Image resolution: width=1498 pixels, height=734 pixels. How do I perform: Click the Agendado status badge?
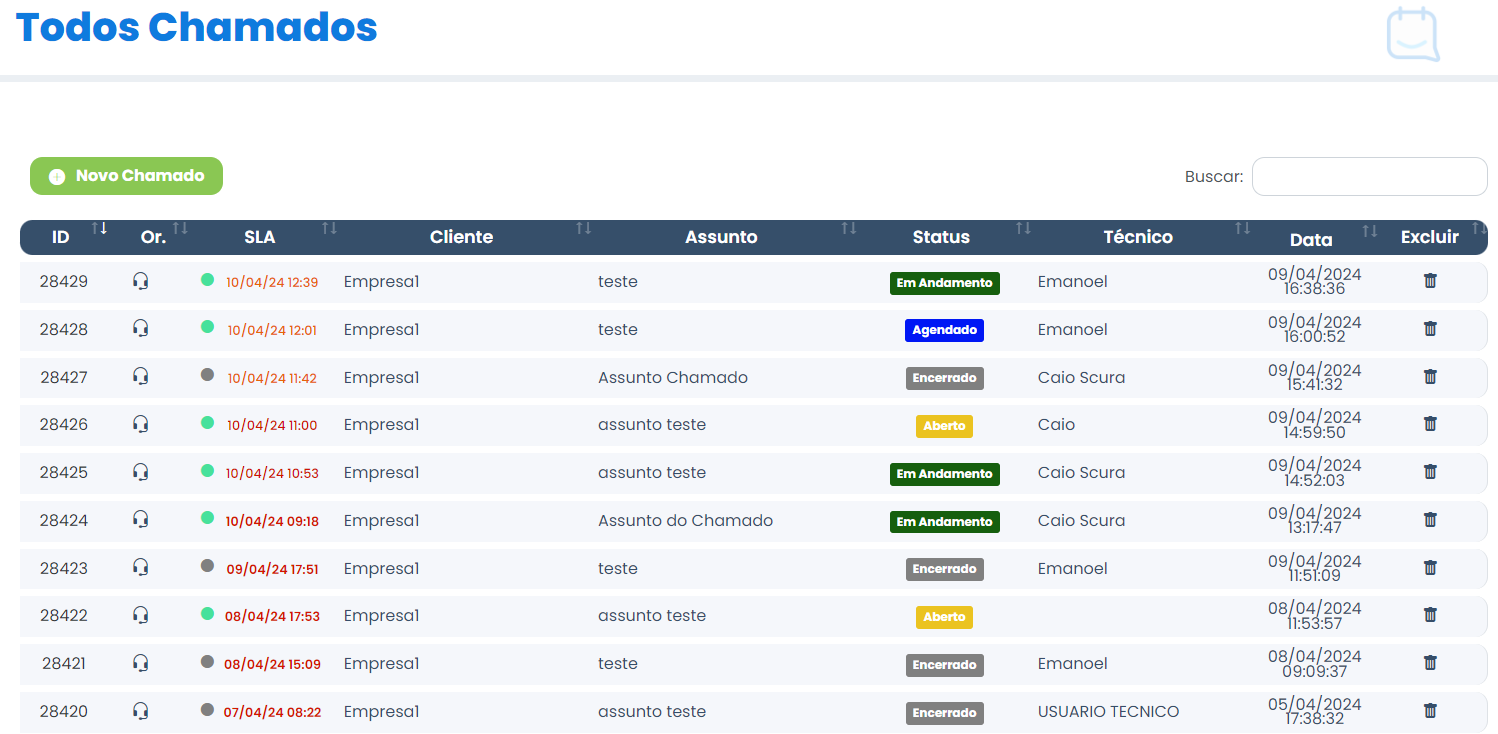point(944,330)
